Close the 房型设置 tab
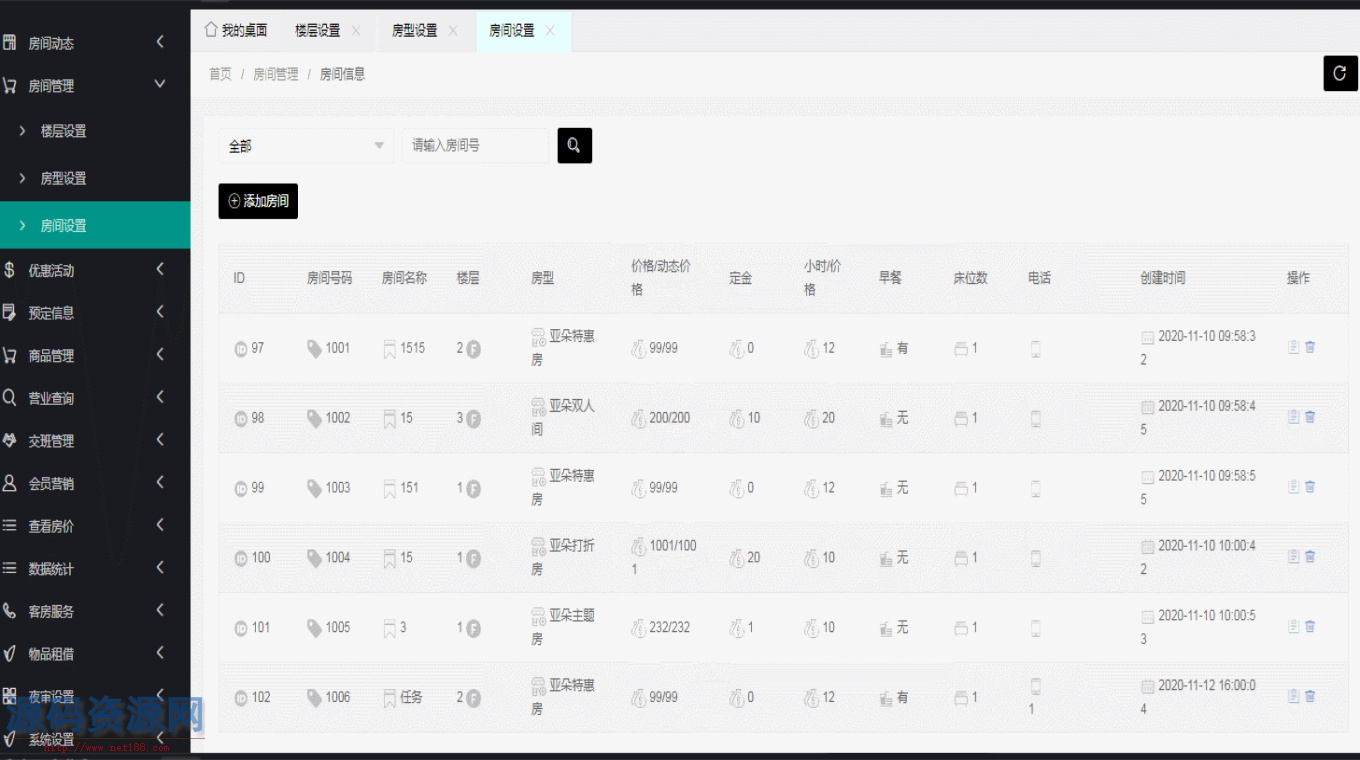Viewport: 1360px width, 760px height. pos(453,31)
